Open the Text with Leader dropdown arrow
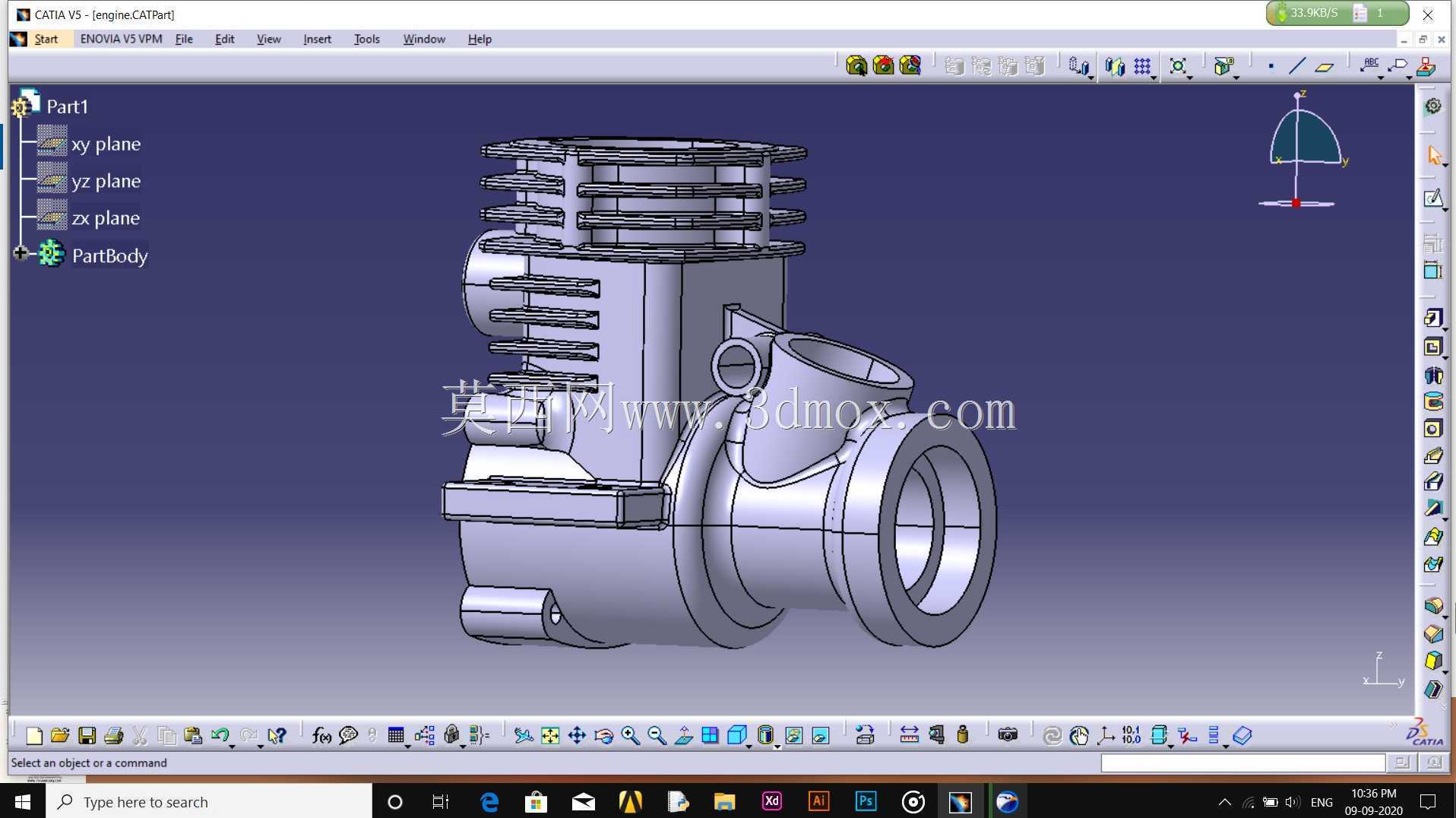Screen dimensions: 1456x818 click(1381, 77)
